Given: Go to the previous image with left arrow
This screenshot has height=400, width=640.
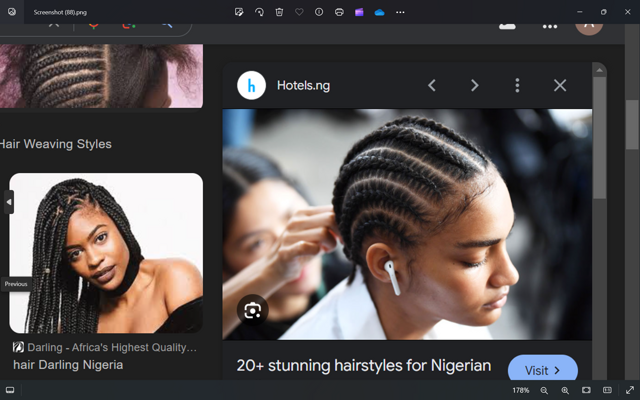Looking at the screenshot, I should pos(9,203).
